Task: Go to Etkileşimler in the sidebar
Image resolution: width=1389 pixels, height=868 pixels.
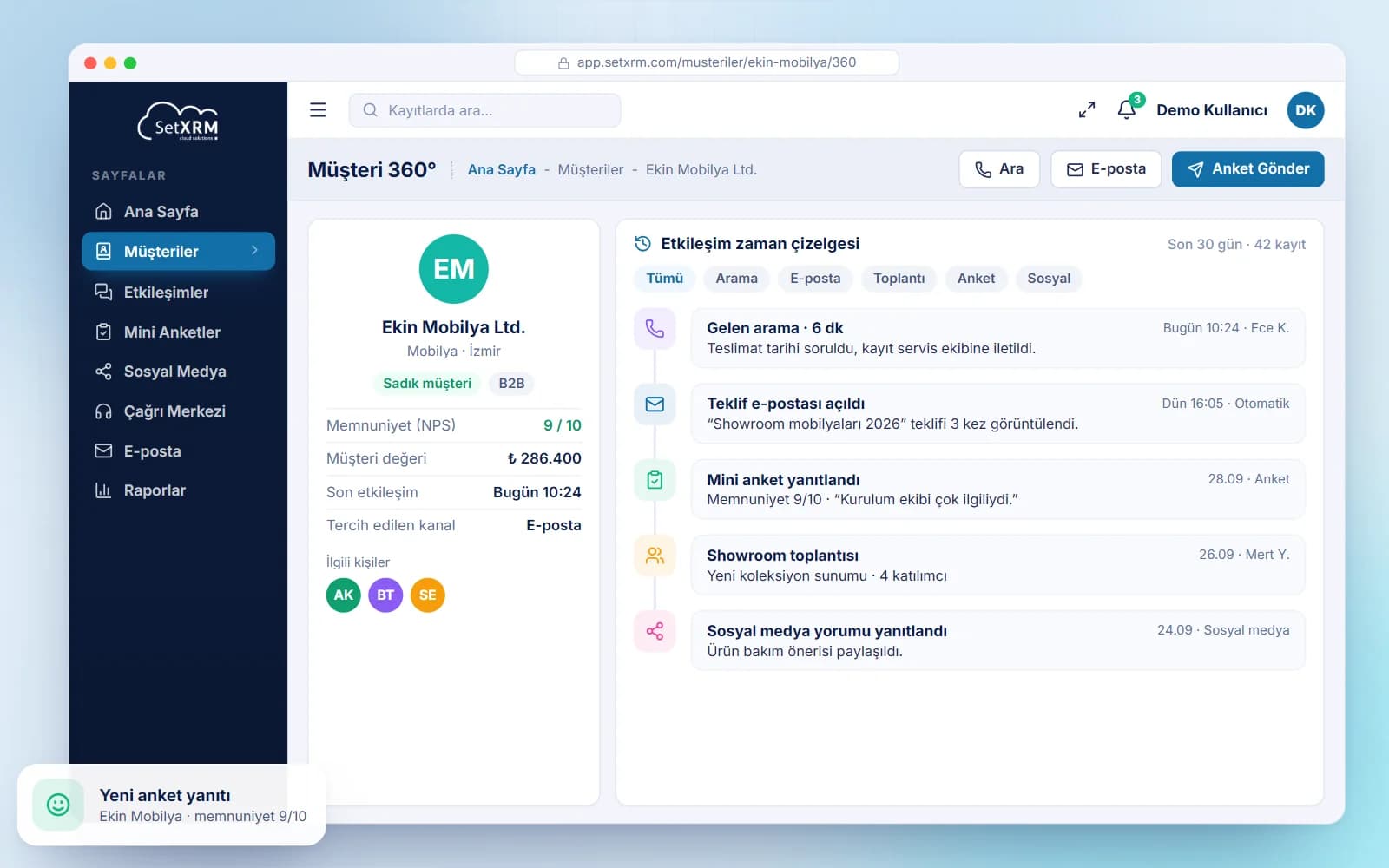Action: [x=179, y=293]
